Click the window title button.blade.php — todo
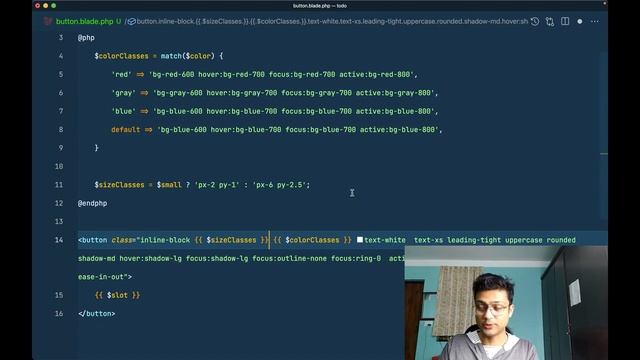 tap(320, 6)
